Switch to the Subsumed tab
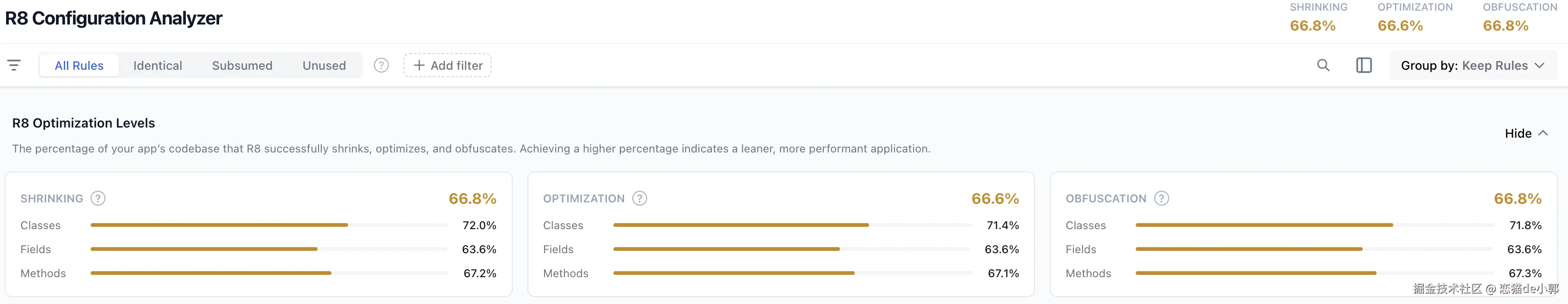This screenshot has height=304, width=1568. [x=242, y=65]
